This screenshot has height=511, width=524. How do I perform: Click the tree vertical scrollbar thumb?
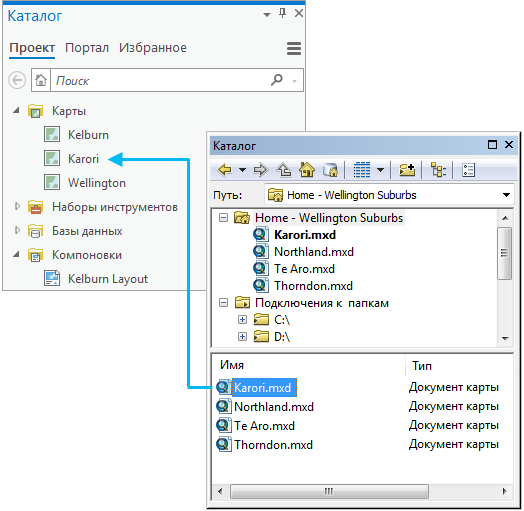tap(505, 253)
